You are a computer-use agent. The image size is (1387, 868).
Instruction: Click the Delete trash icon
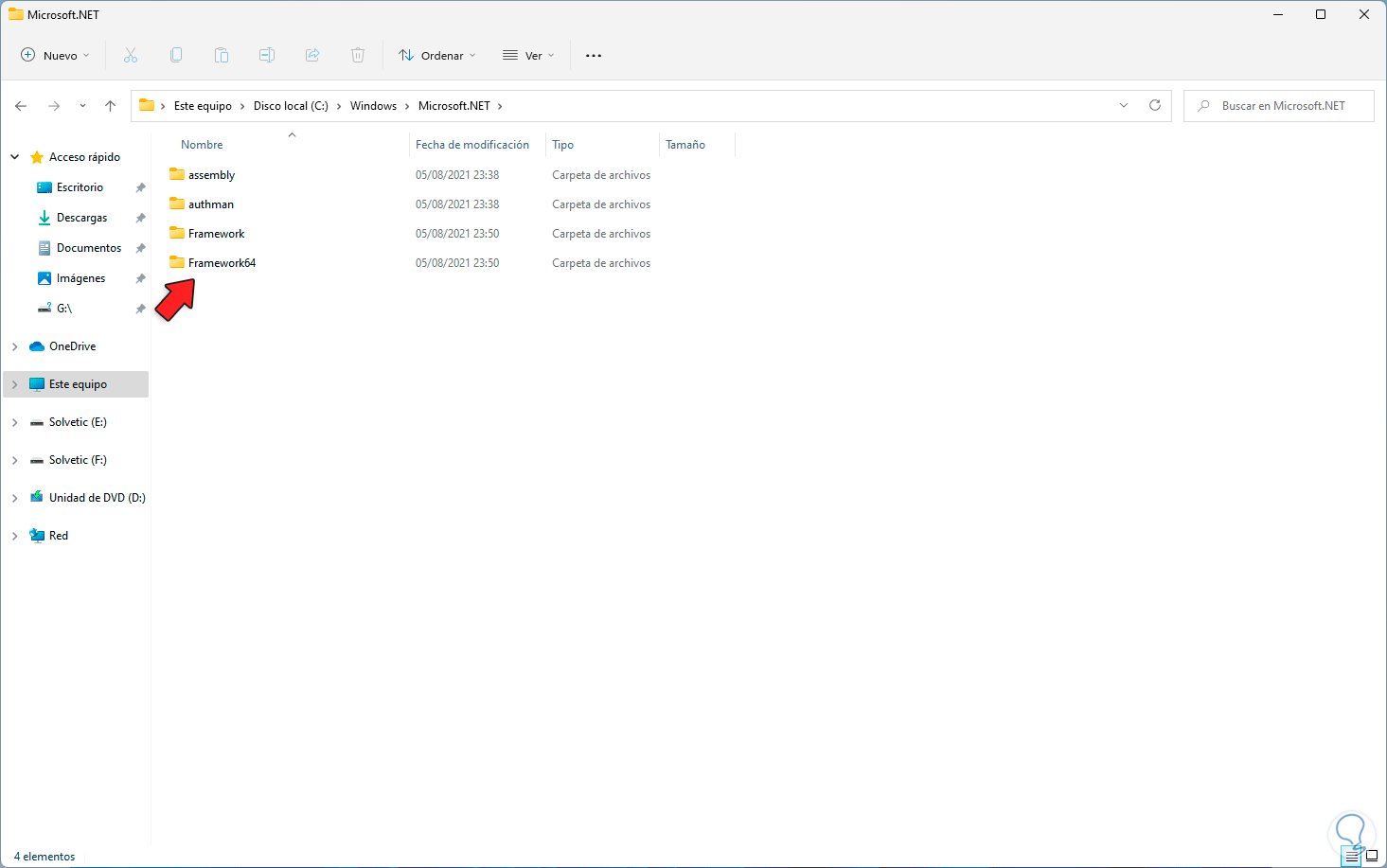point(358,56)
